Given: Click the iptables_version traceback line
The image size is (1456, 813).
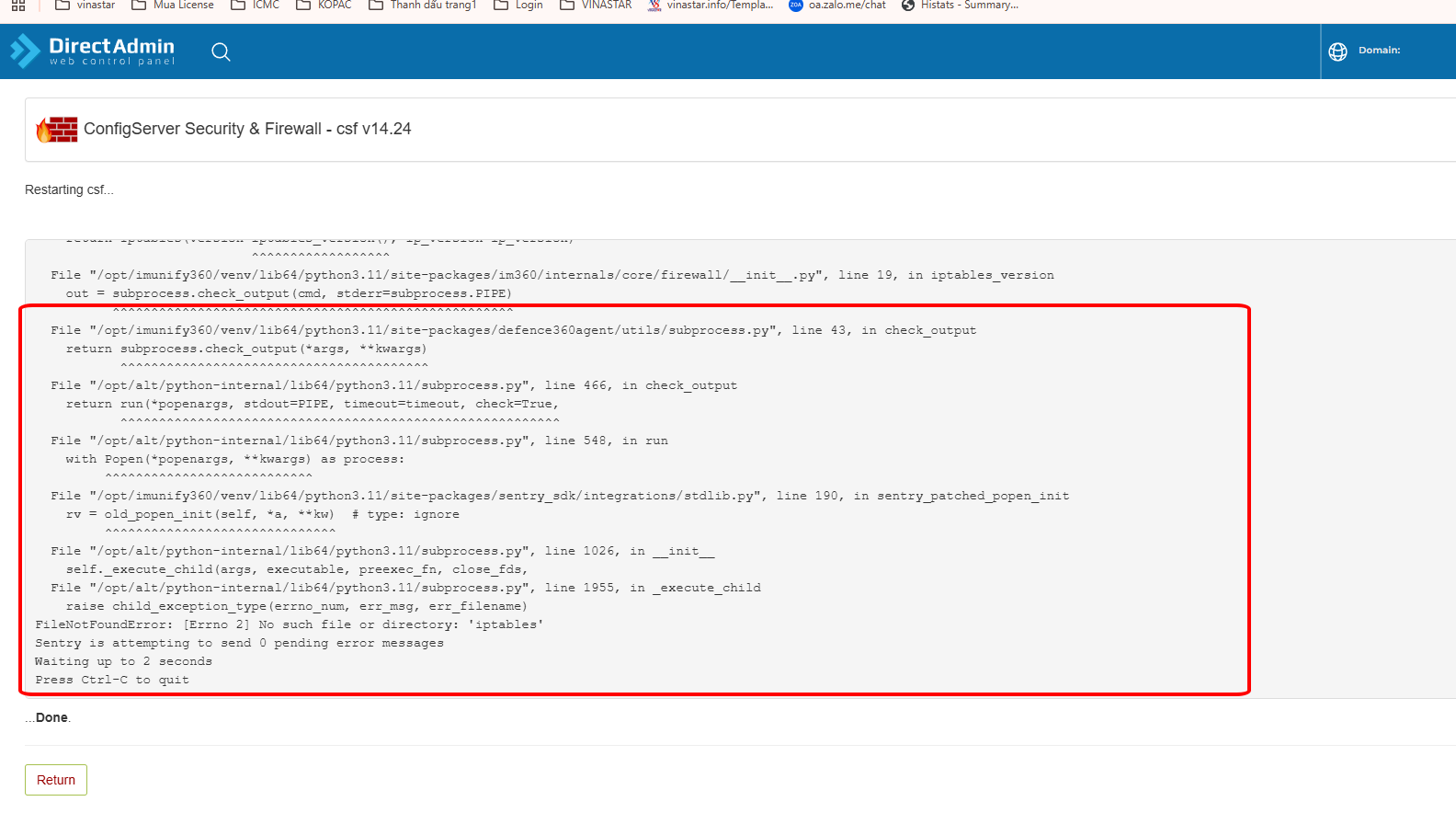Looking at the screenshot, I should [x=552, y=275].
